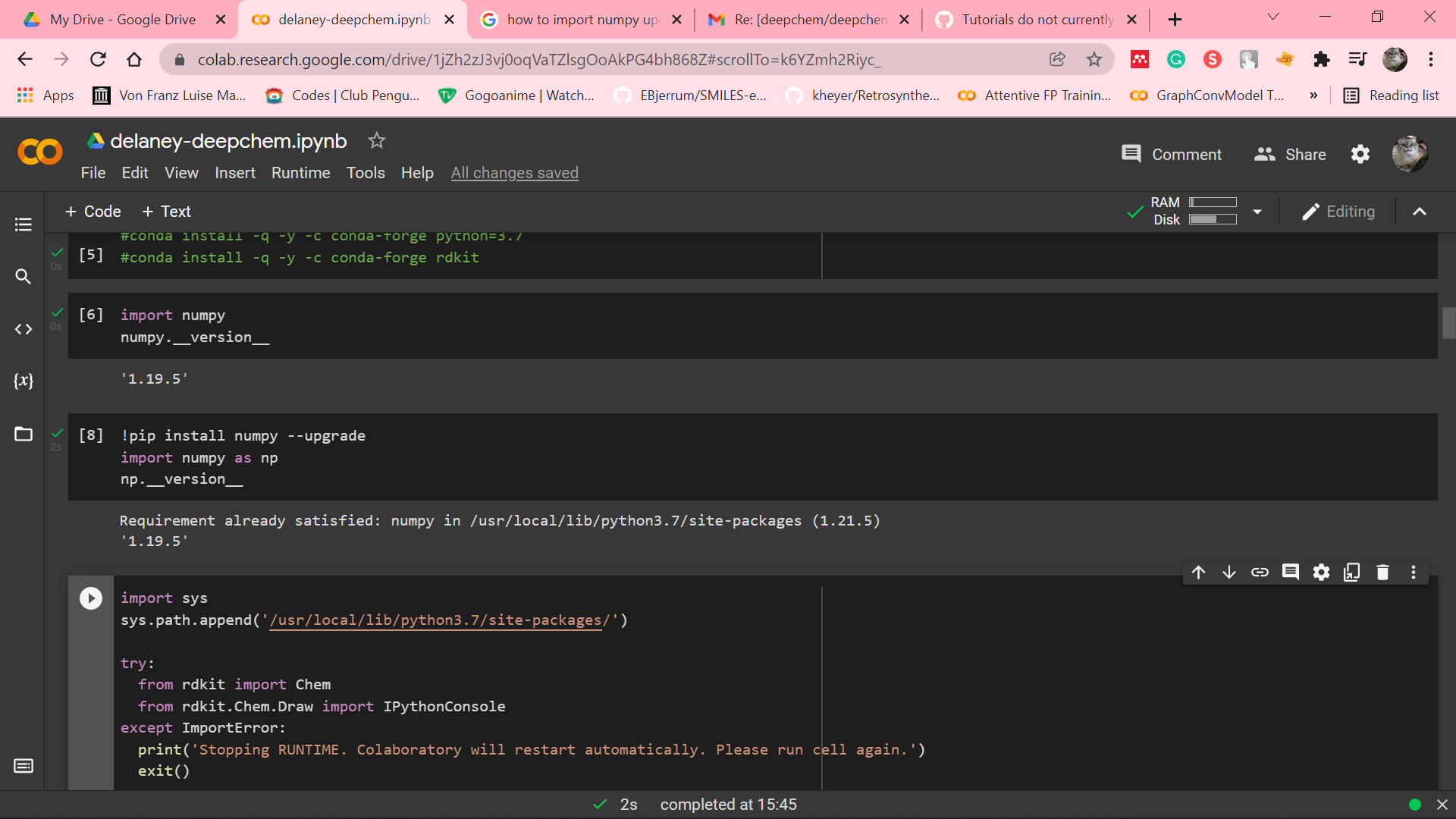Open the Runtime menu
Viewport: 1456px width, 819px height.
(x=300, y=173)
